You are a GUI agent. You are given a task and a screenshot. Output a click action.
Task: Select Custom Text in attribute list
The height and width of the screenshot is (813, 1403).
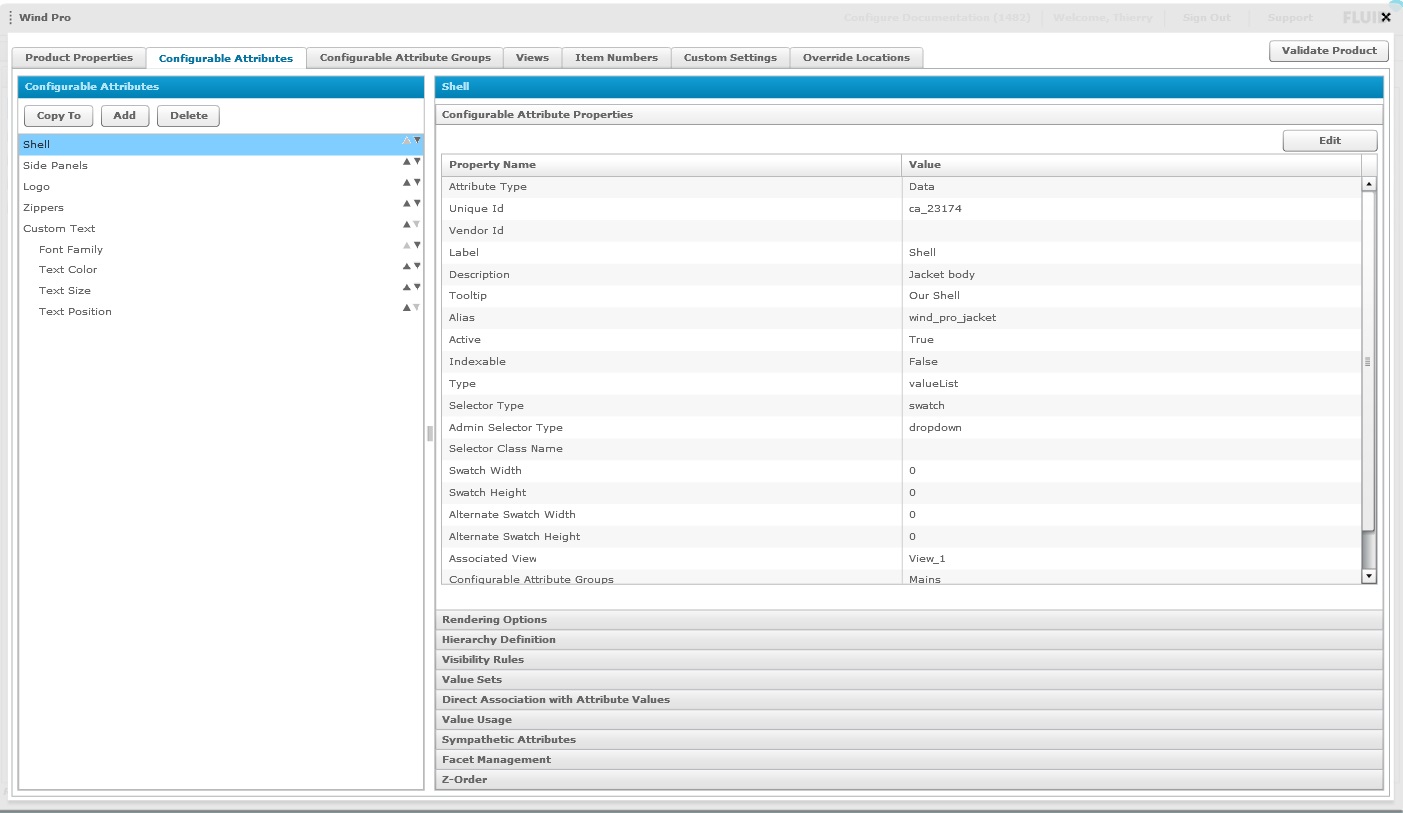tap(59, 229)
